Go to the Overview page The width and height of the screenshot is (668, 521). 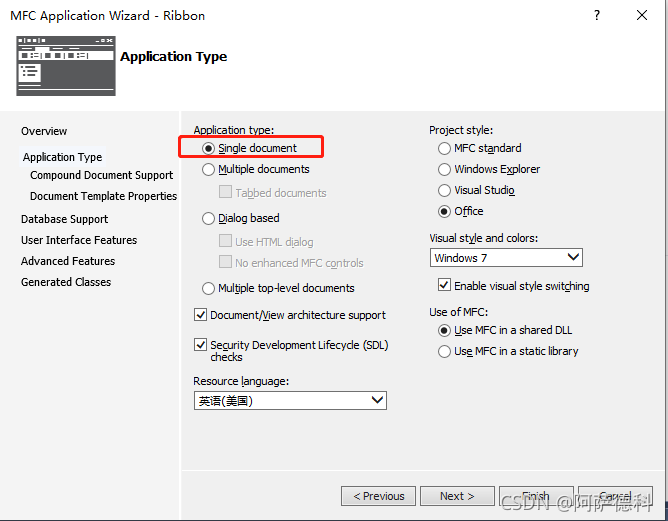[44, 131]
